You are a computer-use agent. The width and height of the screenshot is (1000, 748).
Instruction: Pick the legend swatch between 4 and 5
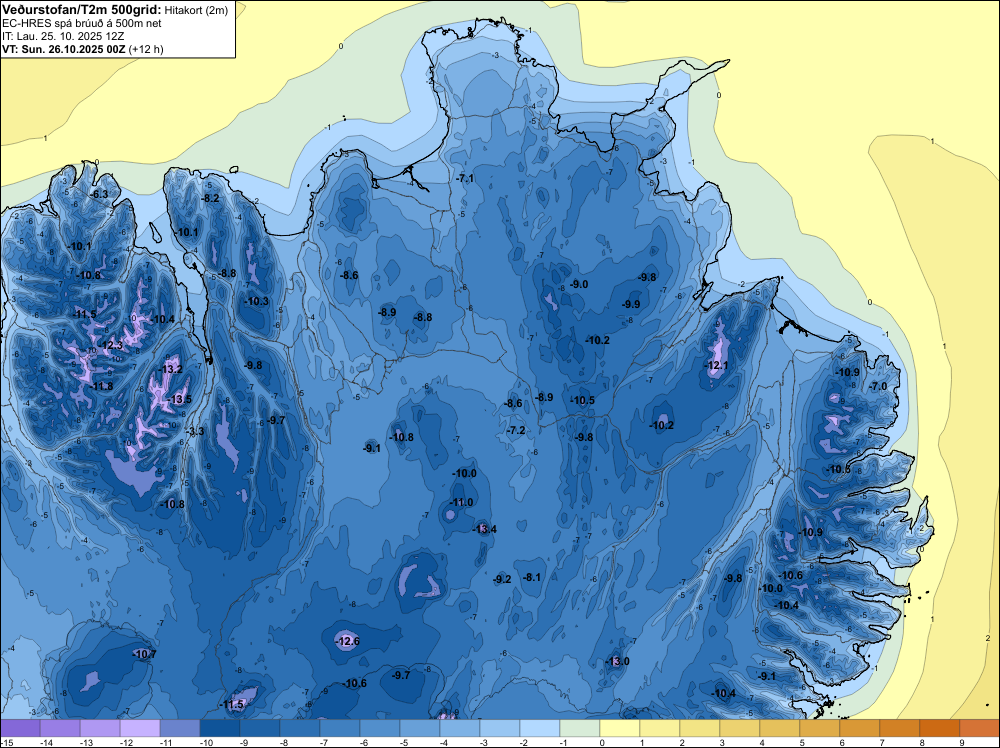(780, 728)
